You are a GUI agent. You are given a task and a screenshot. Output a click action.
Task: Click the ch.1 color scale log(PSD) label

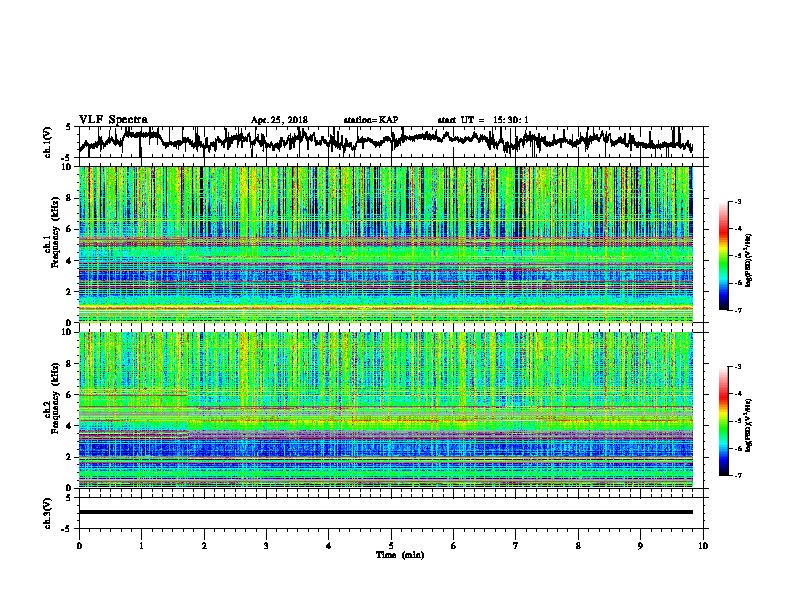coord(748,261)
